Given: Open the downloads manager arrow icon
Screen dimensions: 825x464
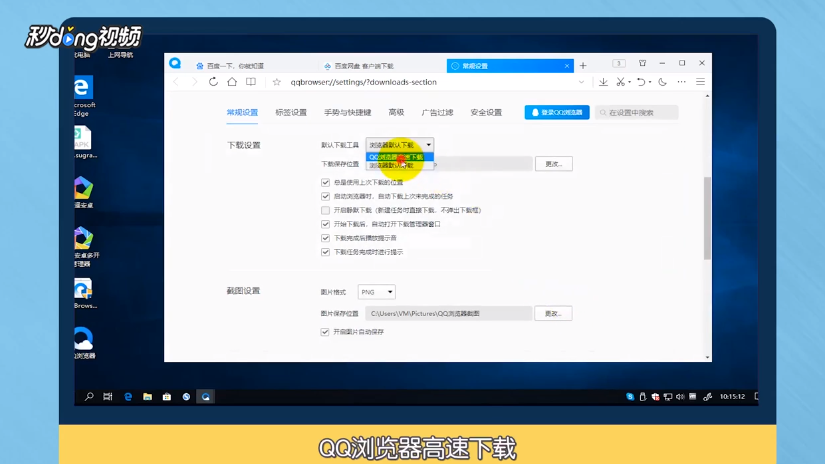Looking at the screenshot, I should pos(603,82).
